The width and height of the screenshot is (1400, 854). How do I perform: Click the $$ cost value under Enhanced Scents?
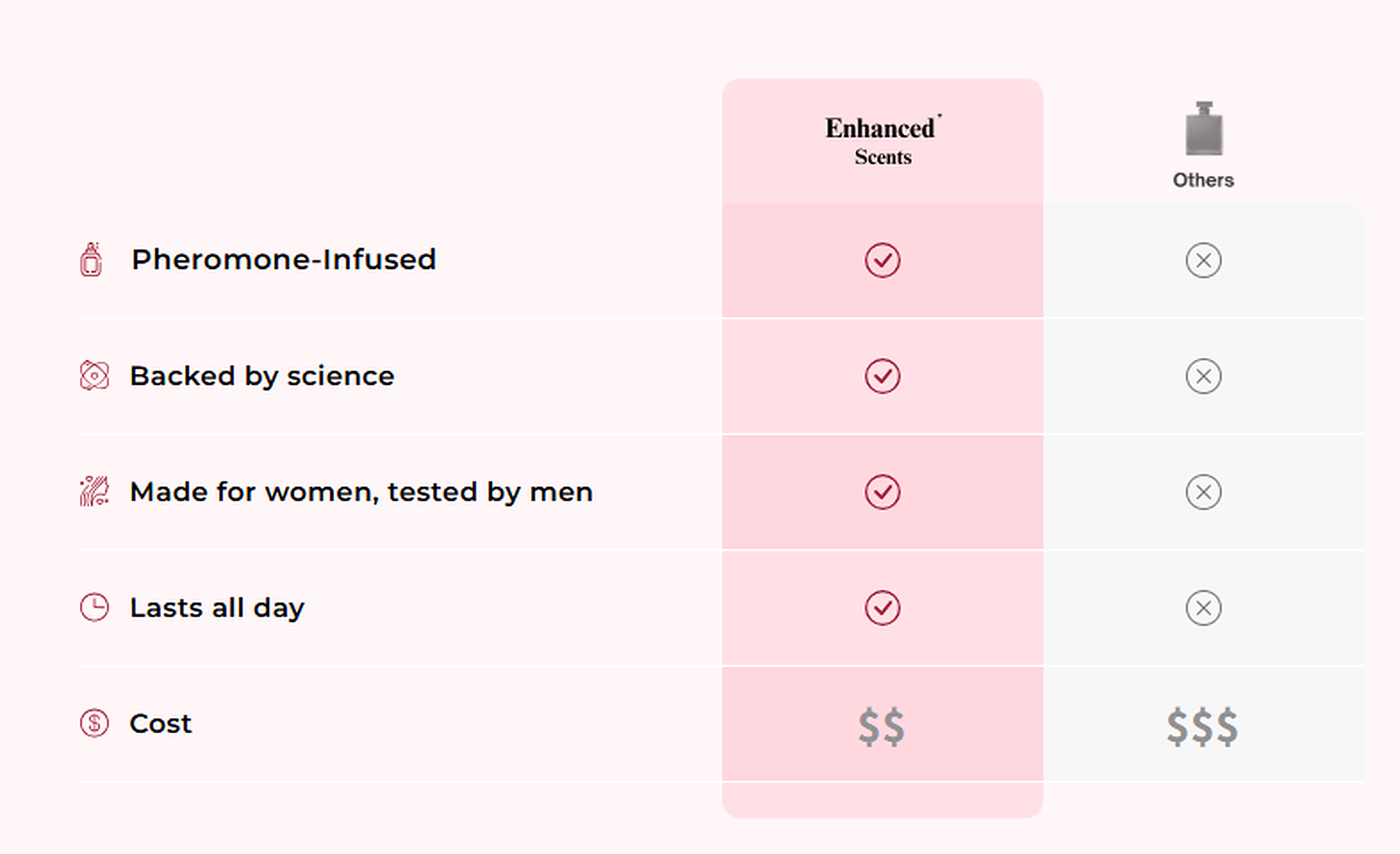click(881, 727)
